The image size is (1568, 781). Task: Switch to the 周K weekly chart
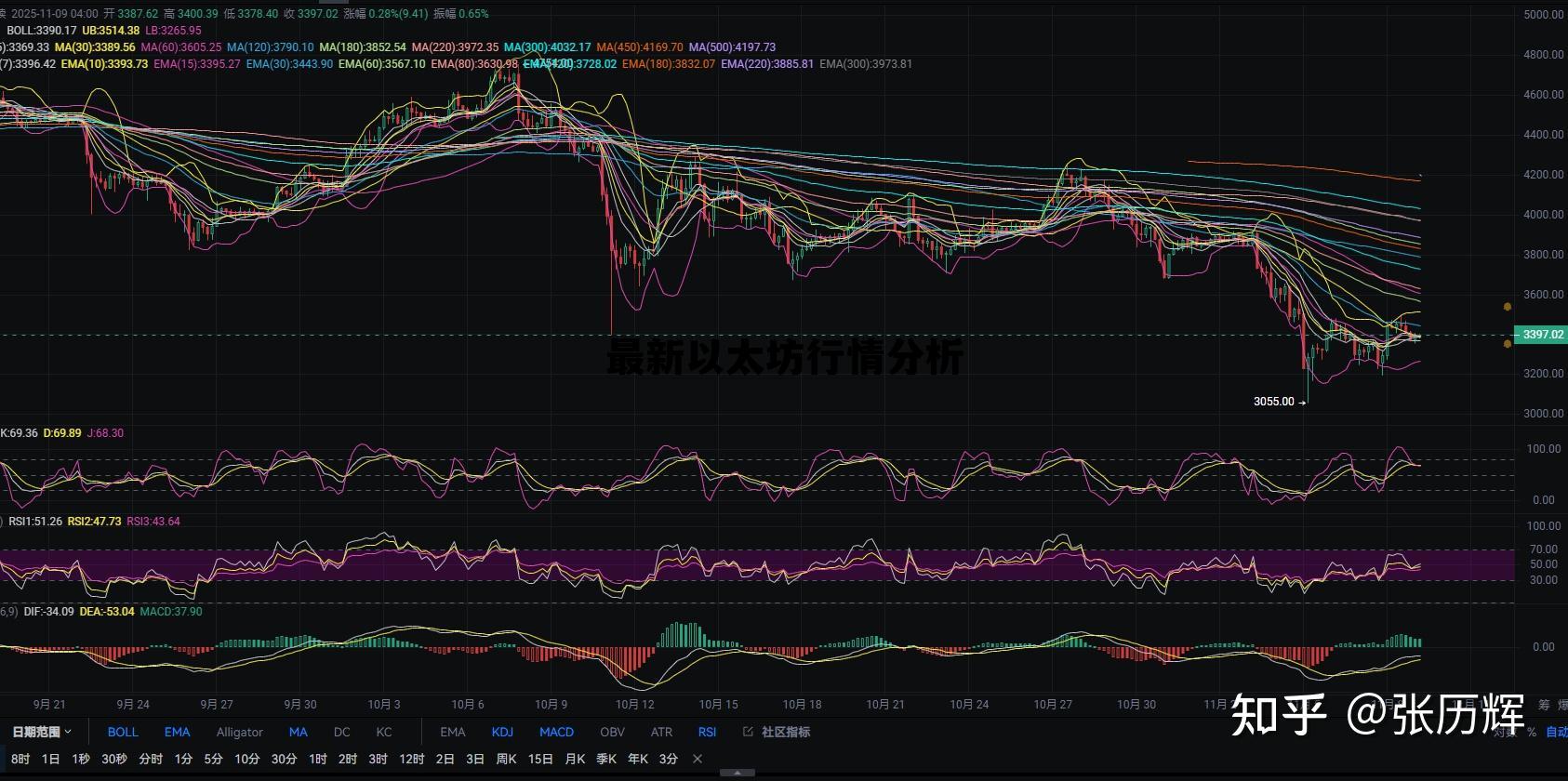pos(506,759)
